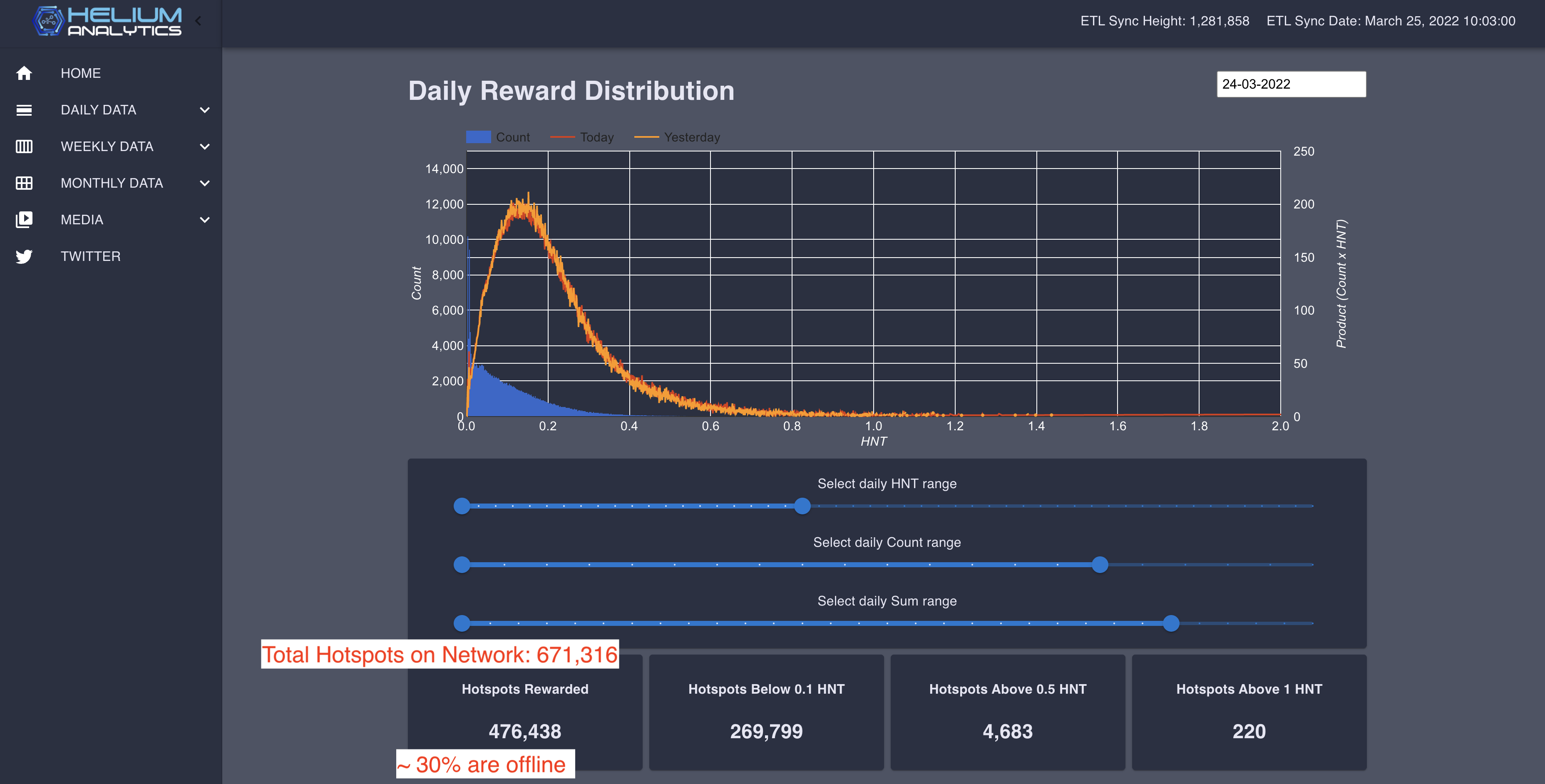
Task: Expand the Weekly Data submenu chevron
Action: pos(204,146)
